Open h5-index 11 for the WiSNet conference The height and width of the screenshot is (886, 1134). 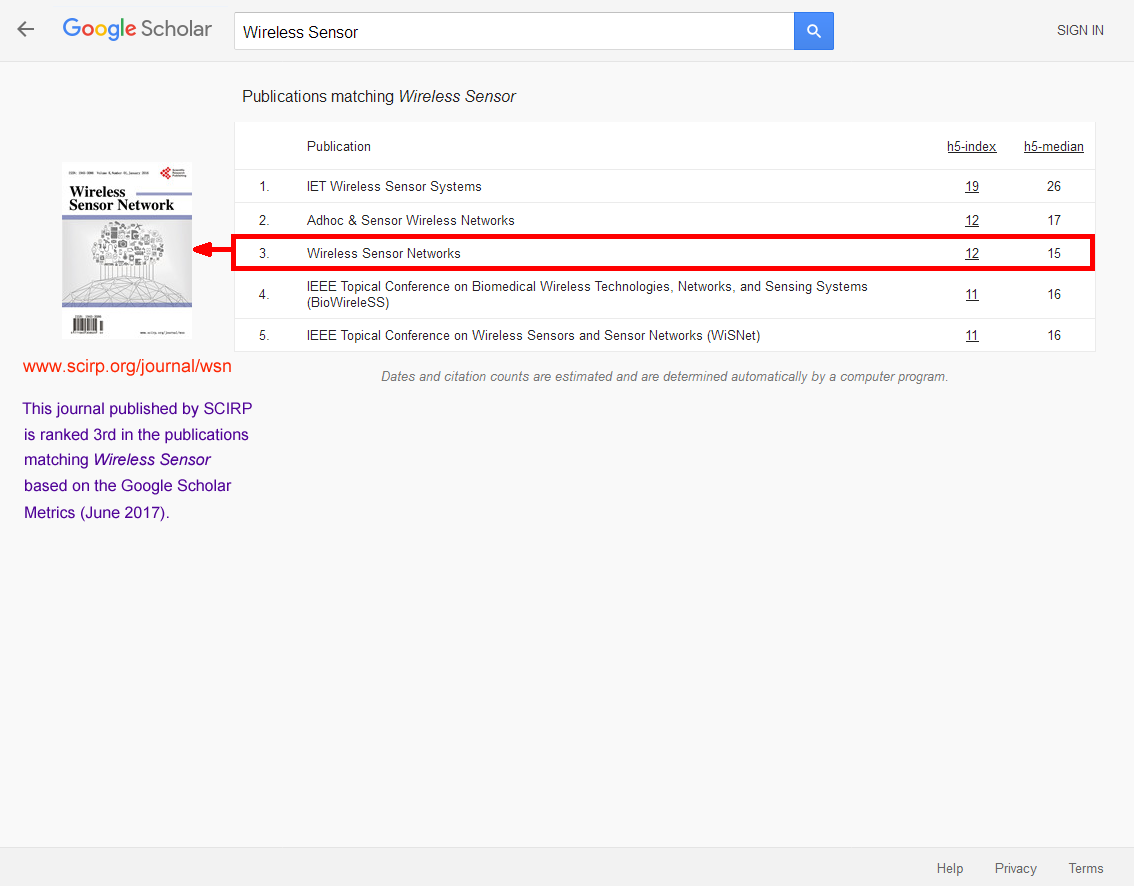coord(971,336)
